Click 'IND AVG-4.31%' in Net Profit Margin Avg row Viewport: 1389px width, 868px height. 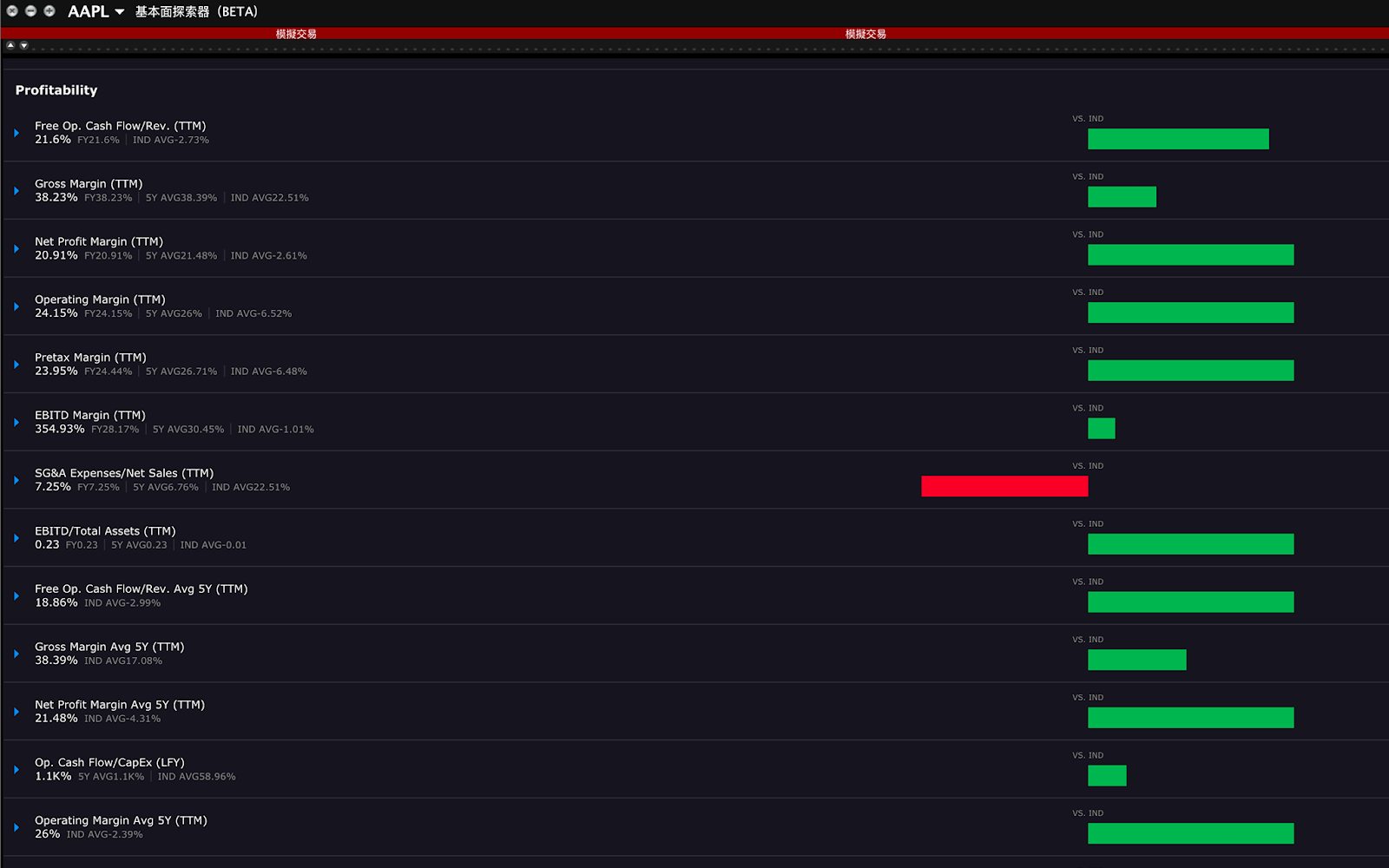tap(122, 719)
